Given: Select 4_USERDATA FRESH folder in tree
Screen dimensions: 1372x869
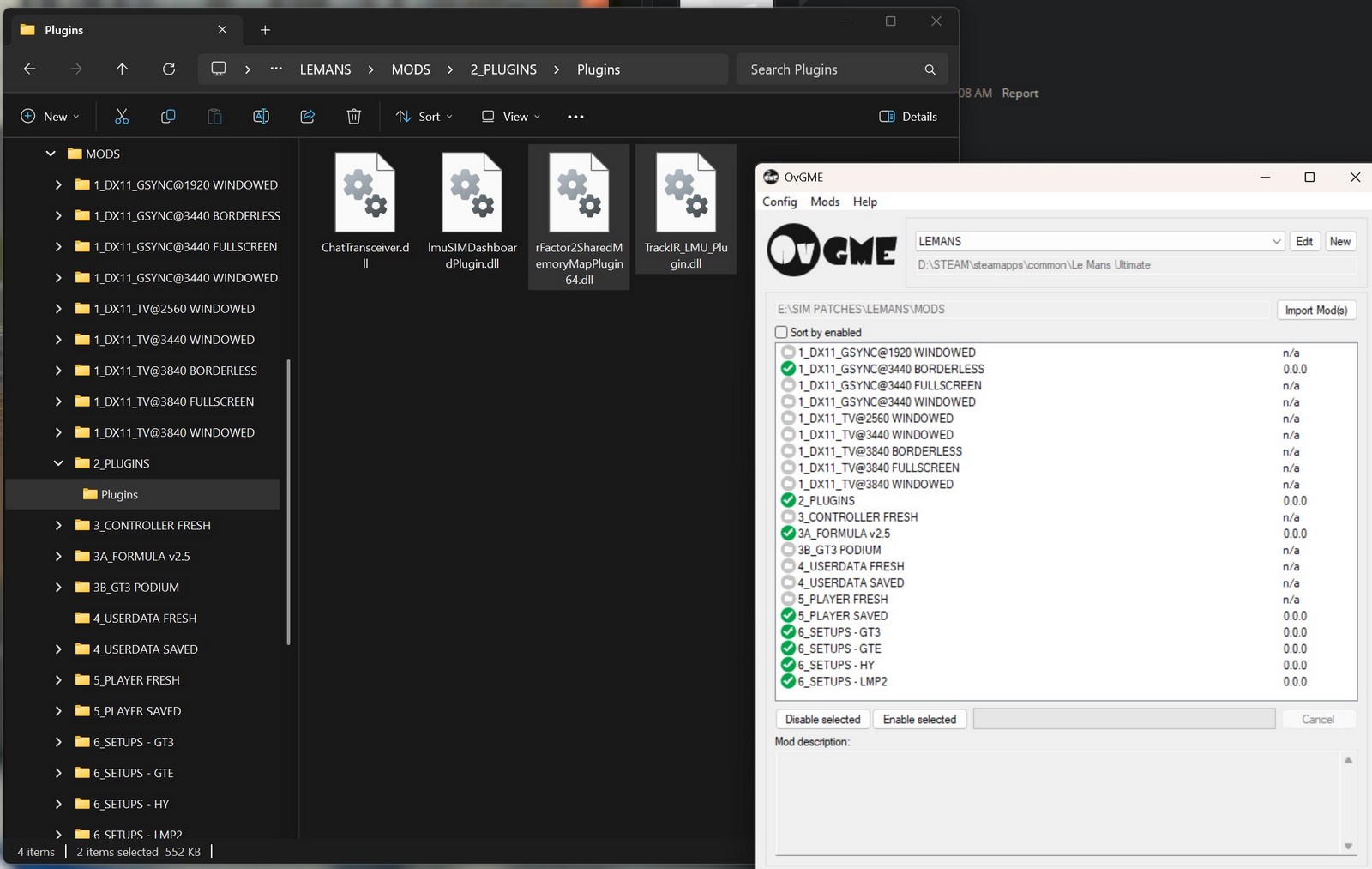Looking at the screenshot, I should (x=142, y=618).
